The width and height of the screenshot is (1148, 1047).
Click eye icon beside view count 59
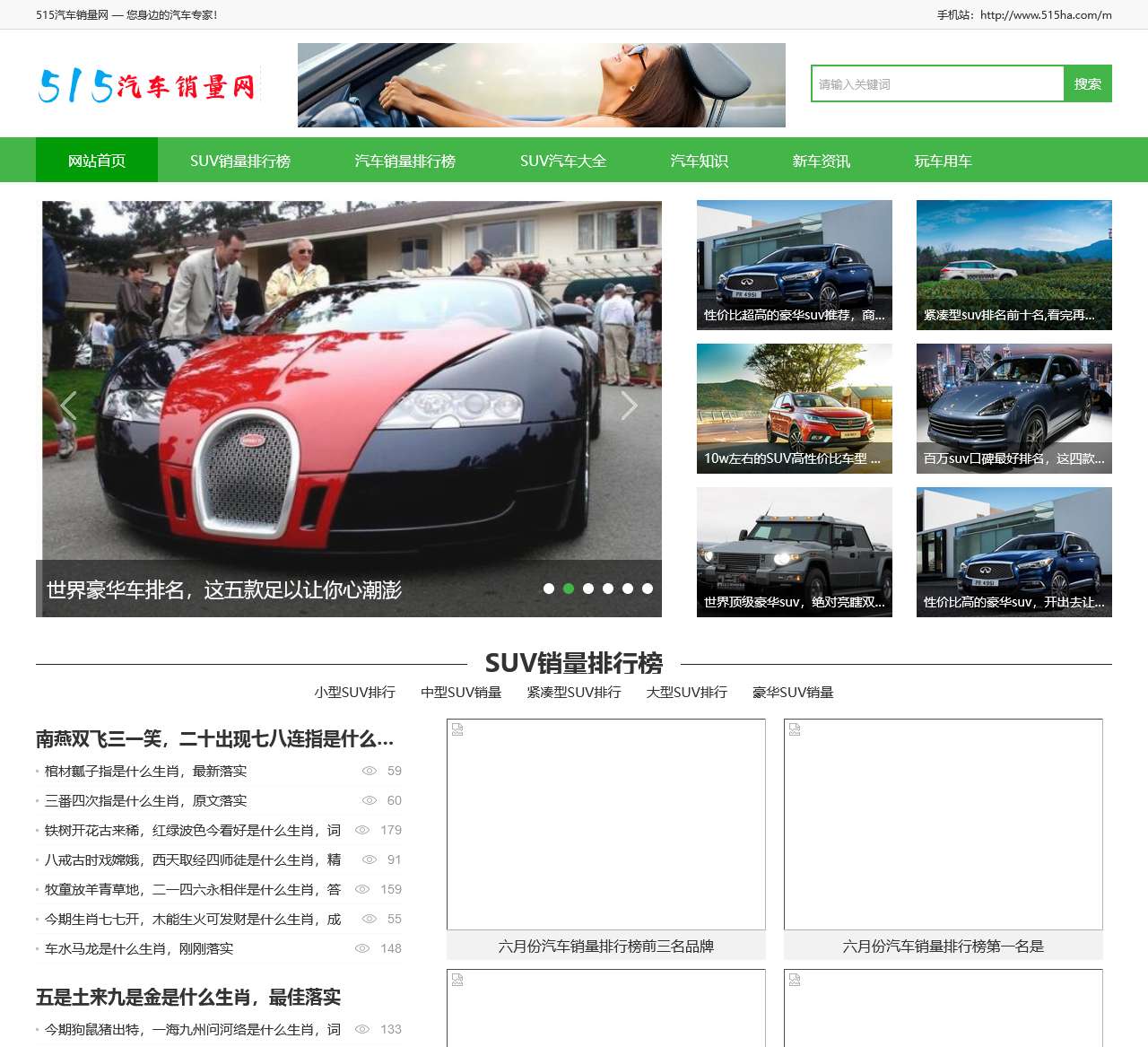pos(369,771)
